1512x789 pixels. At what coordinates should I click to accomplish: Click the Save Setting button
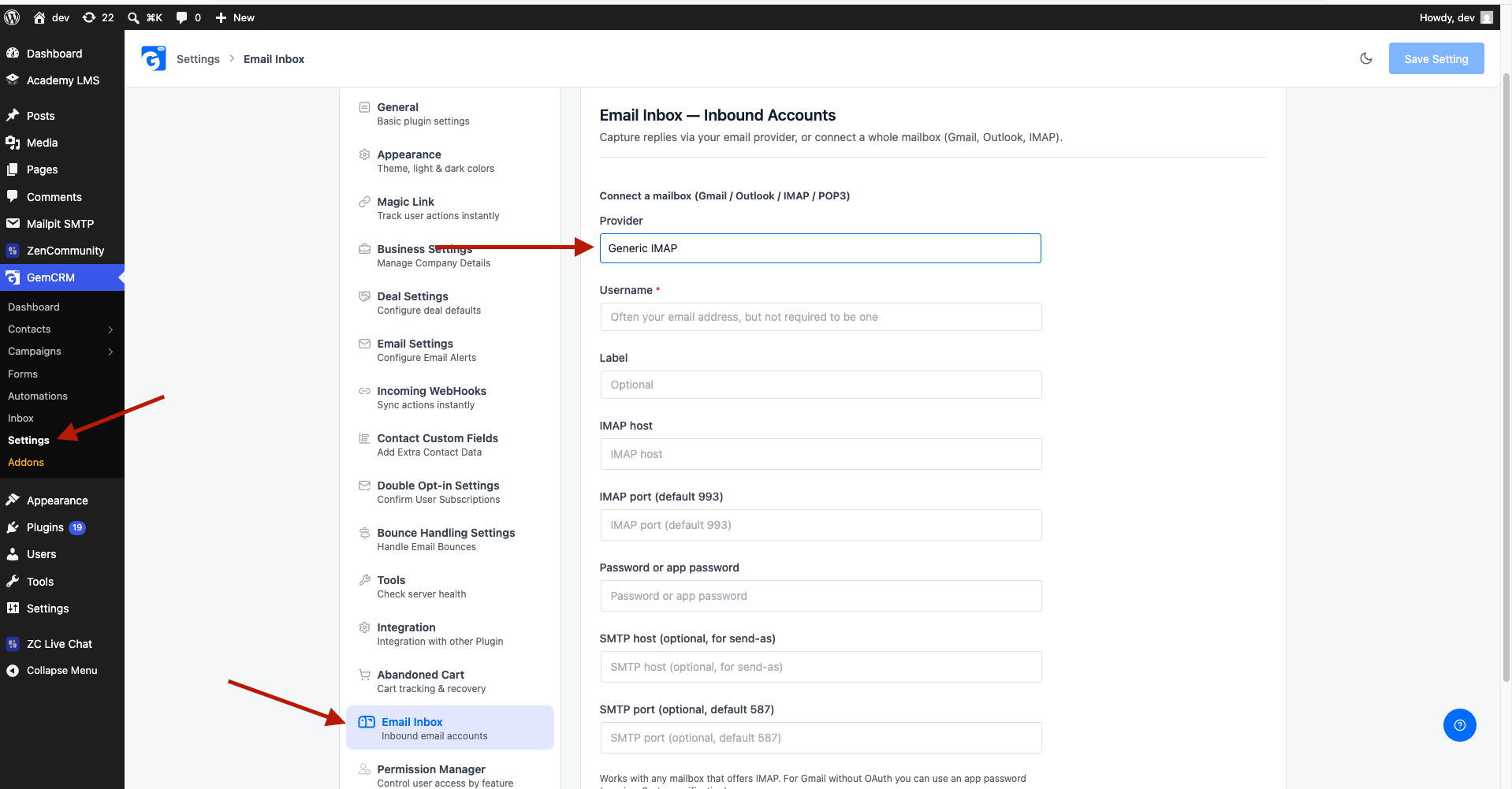pos(1436,59)
